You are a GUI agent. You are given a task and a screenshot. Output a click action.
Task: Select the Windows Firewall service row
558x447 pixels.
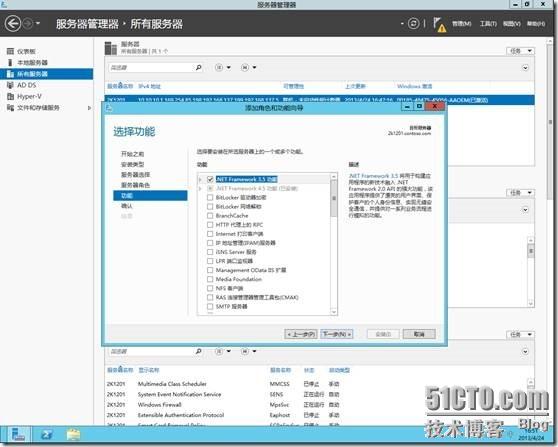pyautogui.click(x=316, y=405)
